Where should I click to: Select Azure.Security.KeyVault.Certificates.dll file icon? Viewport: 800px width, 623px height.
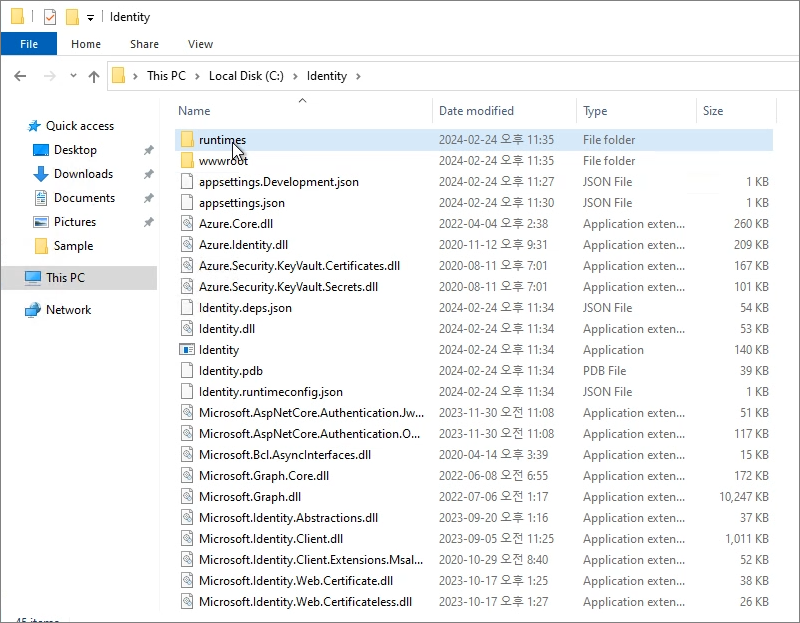(x=187, y=265)
